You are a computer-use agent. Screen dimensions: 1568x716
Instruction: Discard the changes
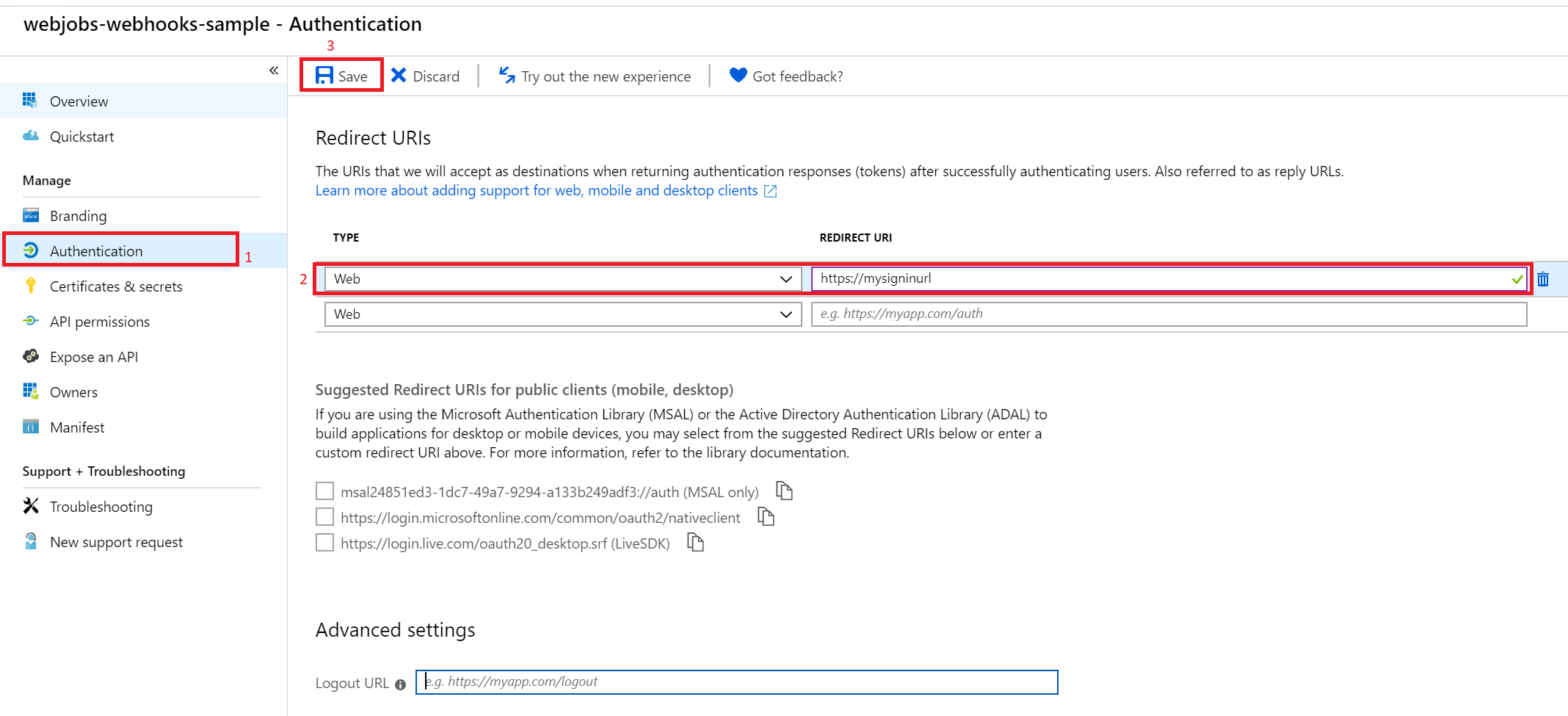[425, 76]
